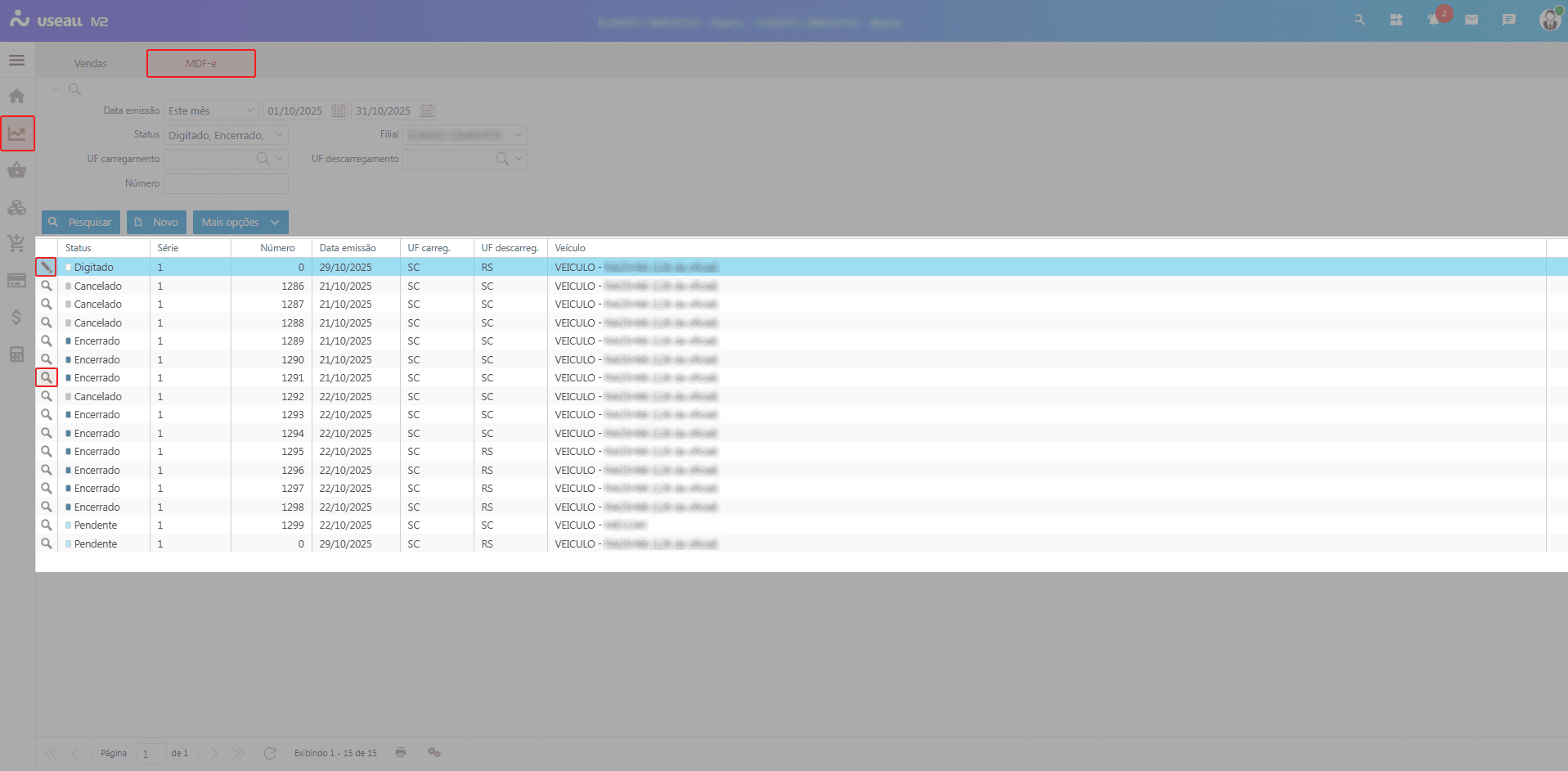This screenshot has width=1568, height=771.
Task: Click the printer icon in footer
Action: coord(401,752)
